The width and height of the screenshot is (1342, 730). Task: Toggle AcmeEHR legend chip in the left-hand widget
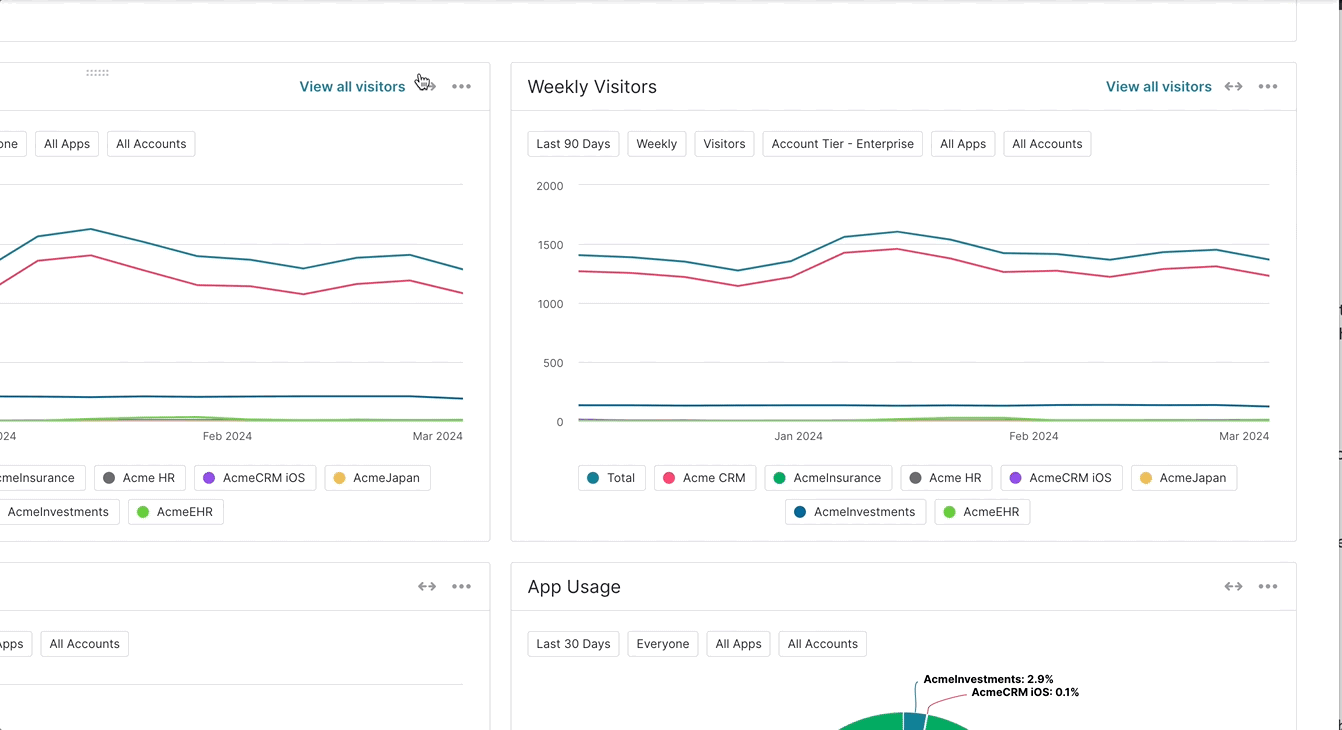[176, 512]
